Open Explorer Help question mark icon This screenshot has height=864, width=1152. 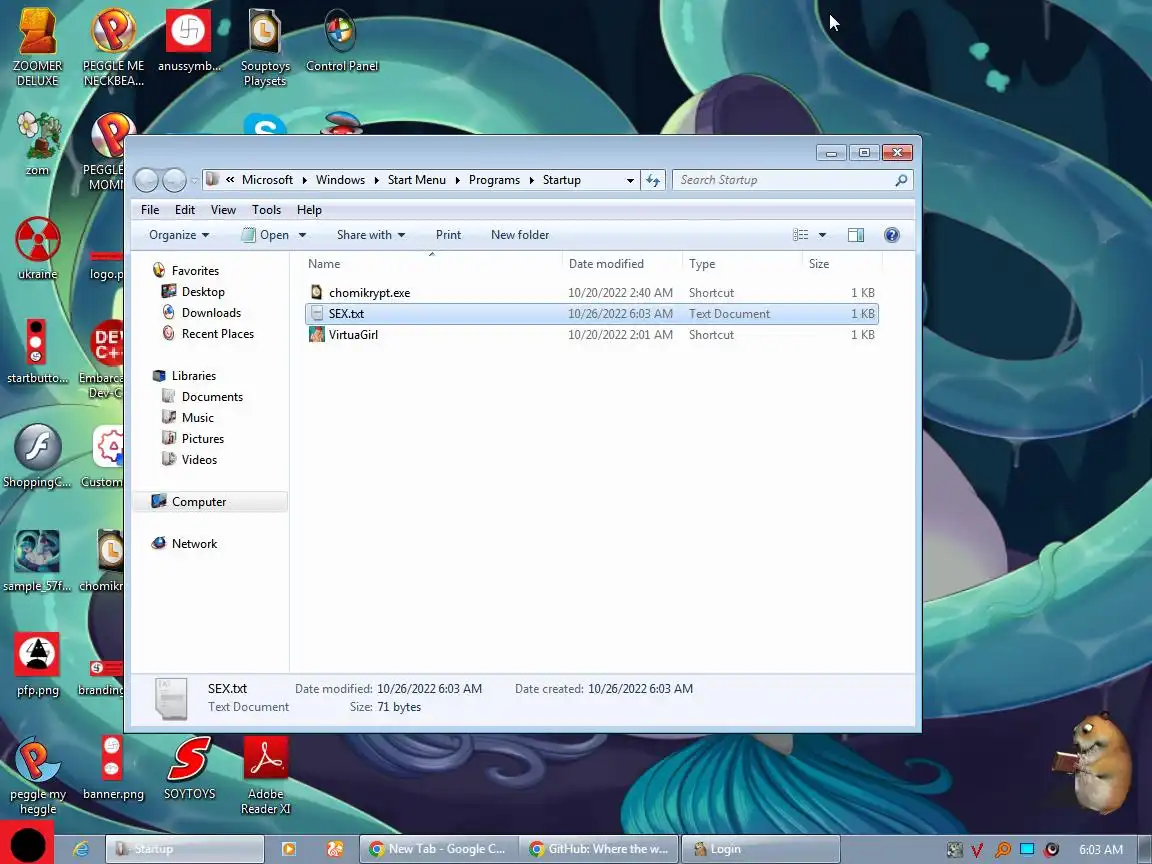coord(891,235)
